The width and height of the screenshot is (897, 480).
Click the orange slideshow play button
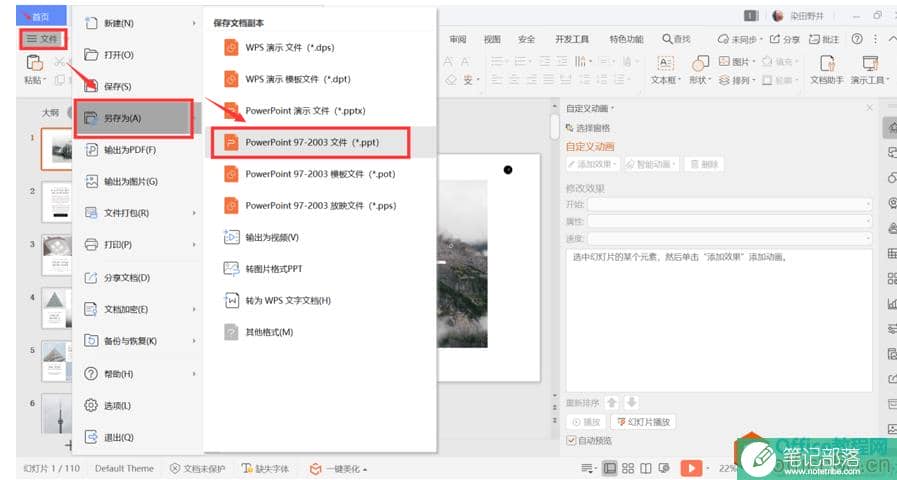691,468
